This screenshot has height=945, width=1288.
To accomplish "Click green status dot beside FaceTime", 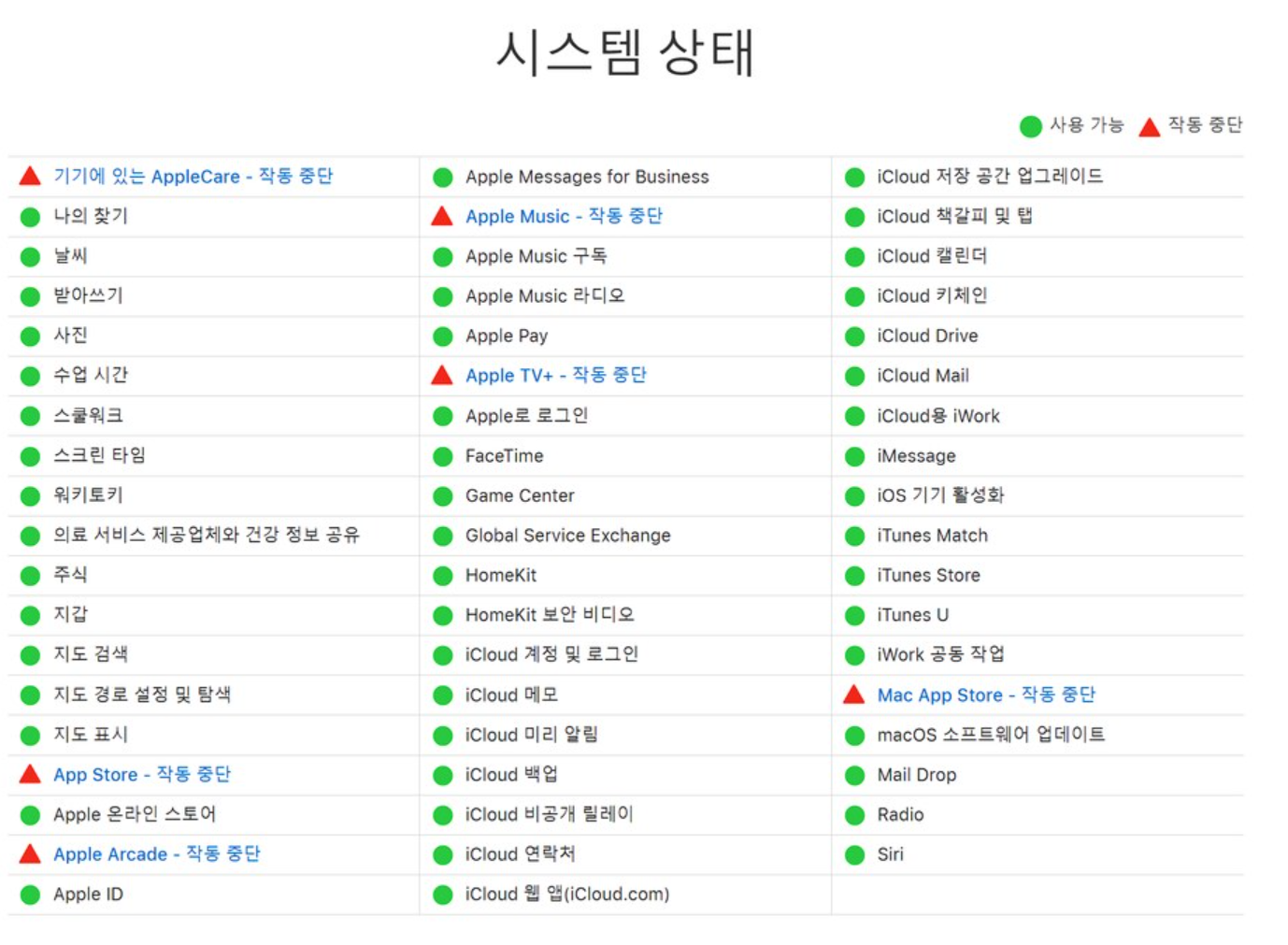I will point(443,456).
